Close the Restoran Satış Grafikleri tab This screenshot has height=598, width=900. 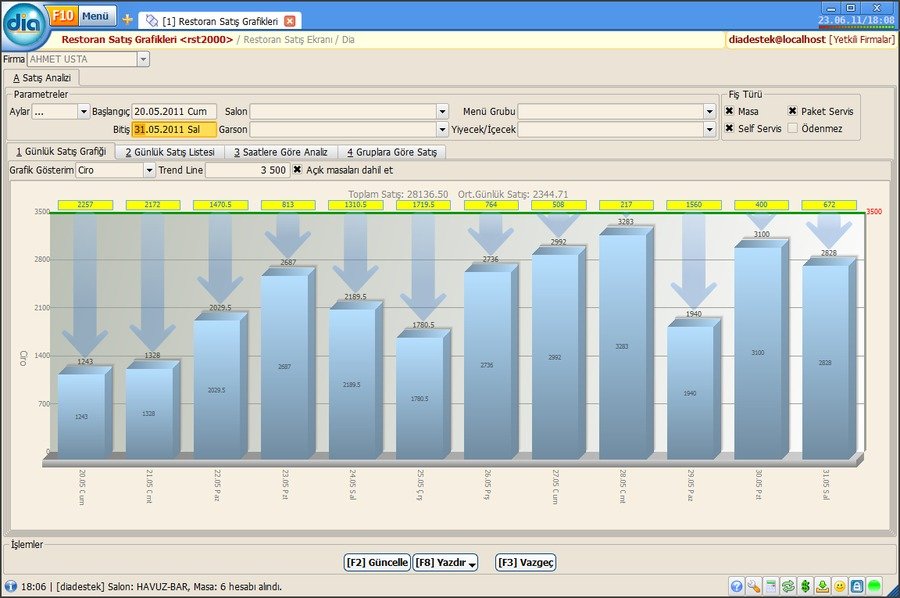pyautogui.click(x=290, y=21)
